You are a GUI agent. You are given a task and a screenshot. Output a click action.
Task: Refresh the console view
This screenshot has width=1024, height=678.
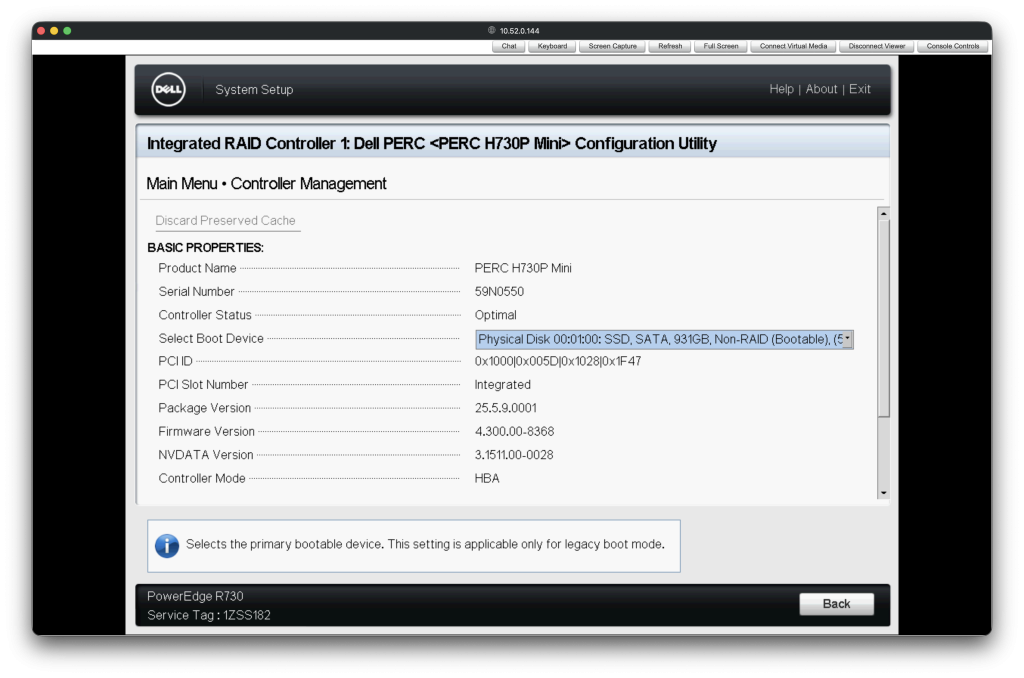pyautogui.click(x=669, y=45)
